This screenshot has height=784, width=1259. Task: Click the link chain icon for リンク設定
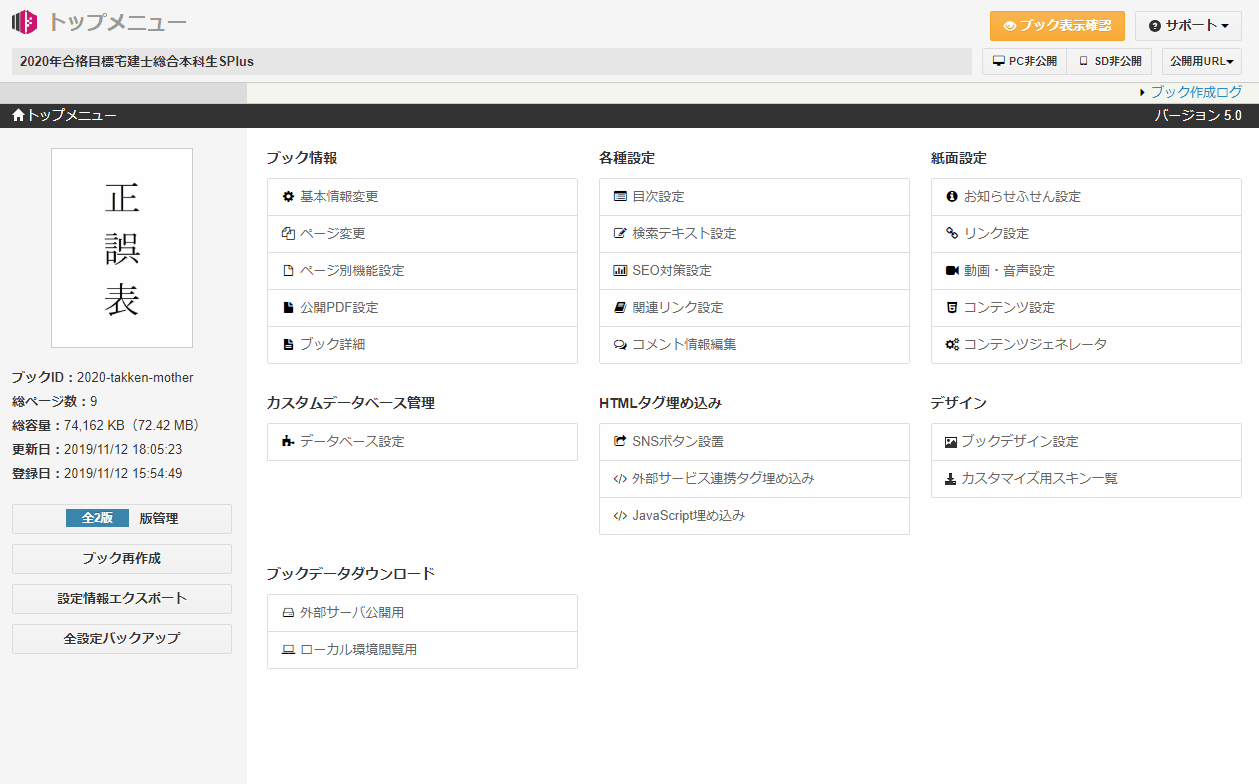[x=952, y=234]
